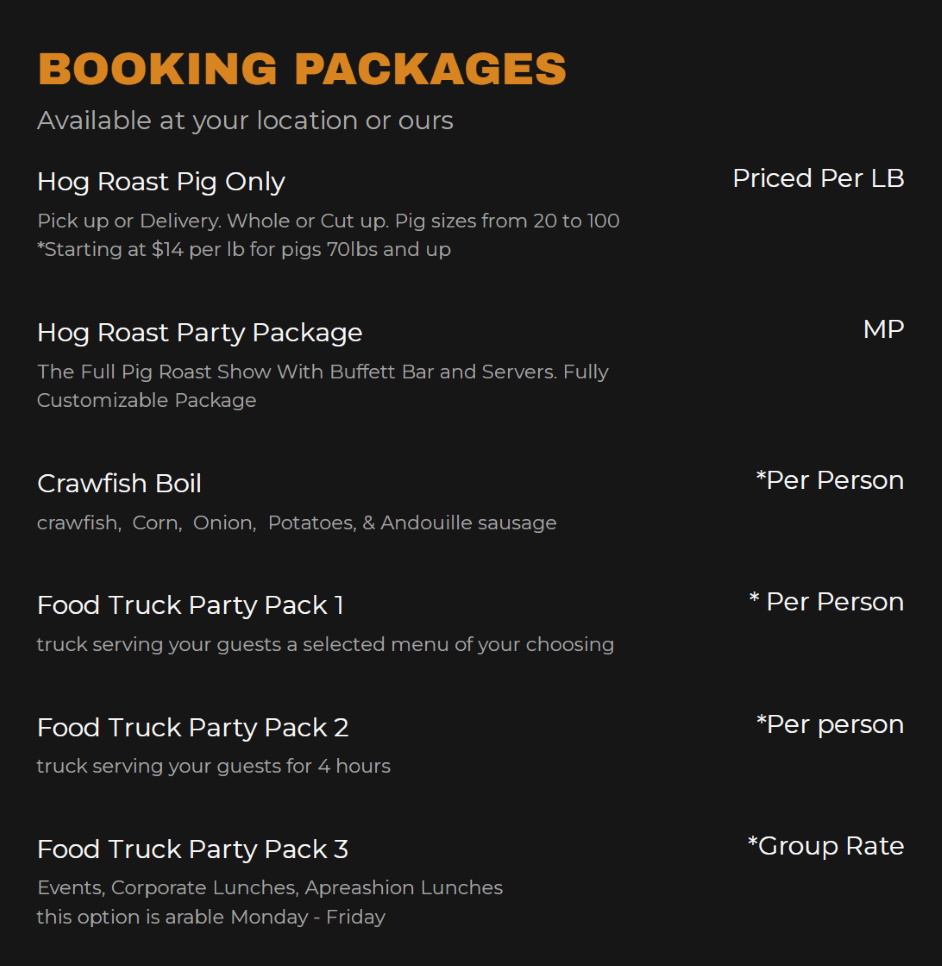The image size is (942, 966).
Task: Click the 'serving your guests for 4 hours' text
Action: pos(213,767)
